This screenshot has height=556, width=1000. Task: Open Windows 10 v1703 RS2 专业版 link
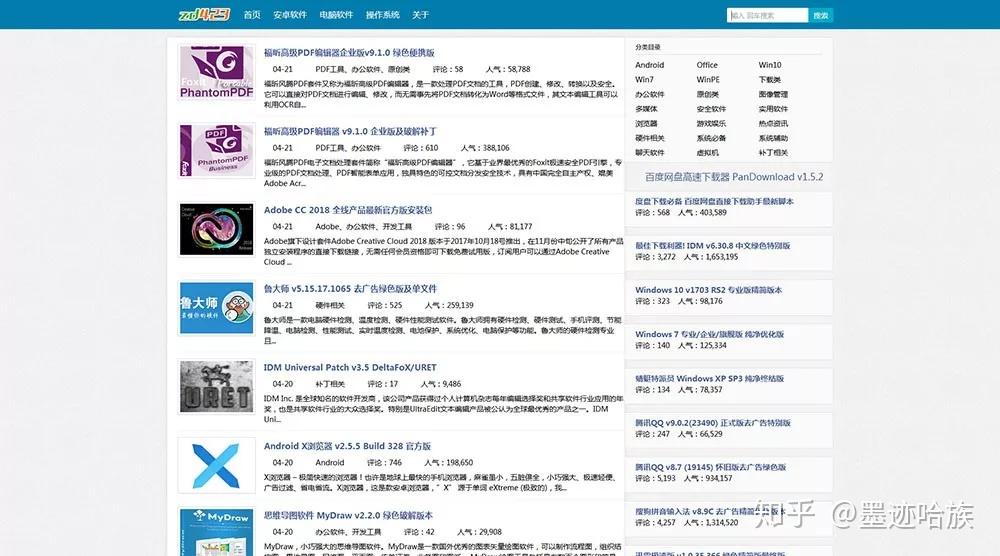(709, 290)
